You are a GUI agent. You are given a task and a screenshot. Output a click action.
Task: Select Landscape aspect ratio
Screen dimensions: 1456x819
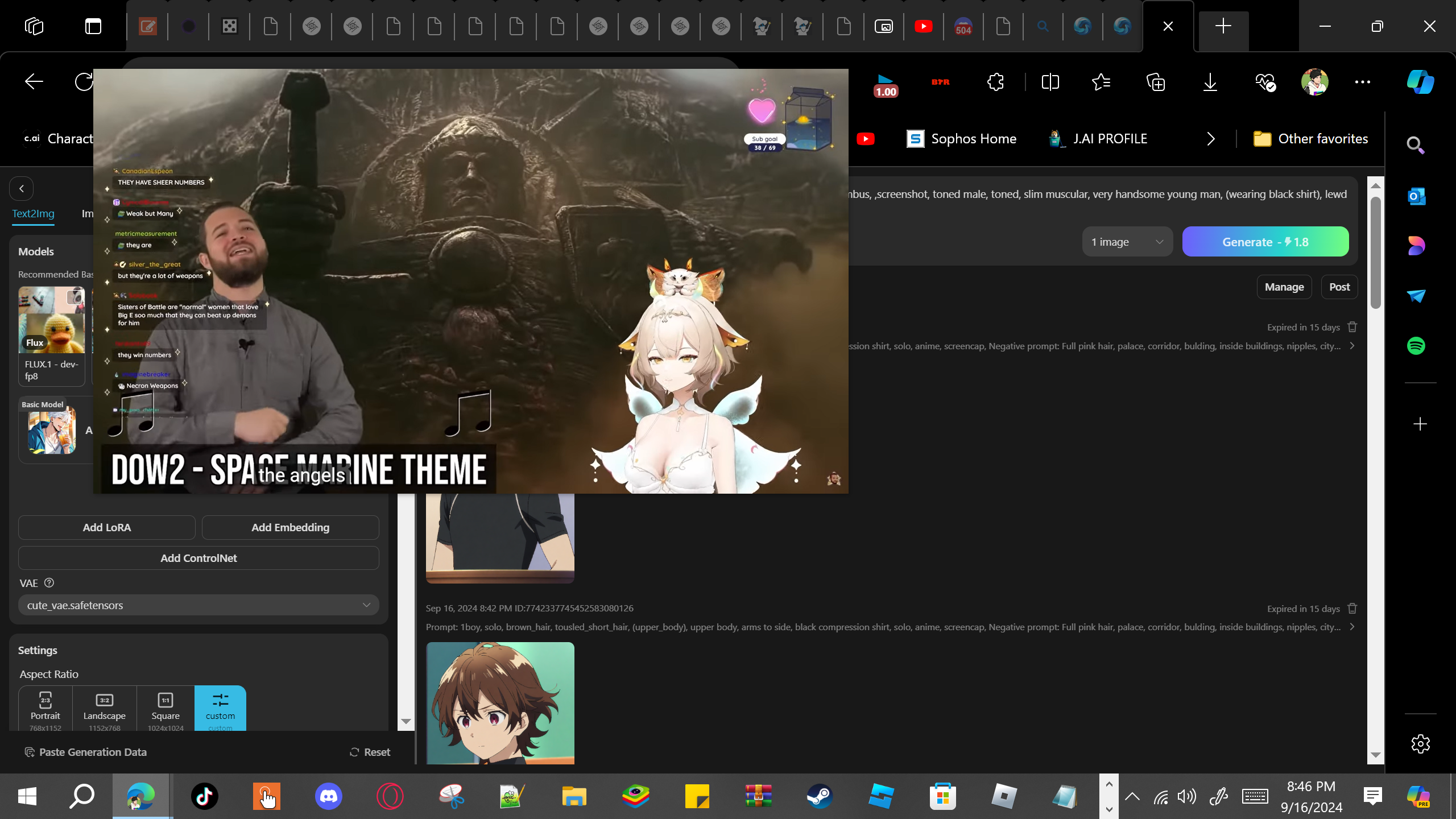click(x=105, y=709)
